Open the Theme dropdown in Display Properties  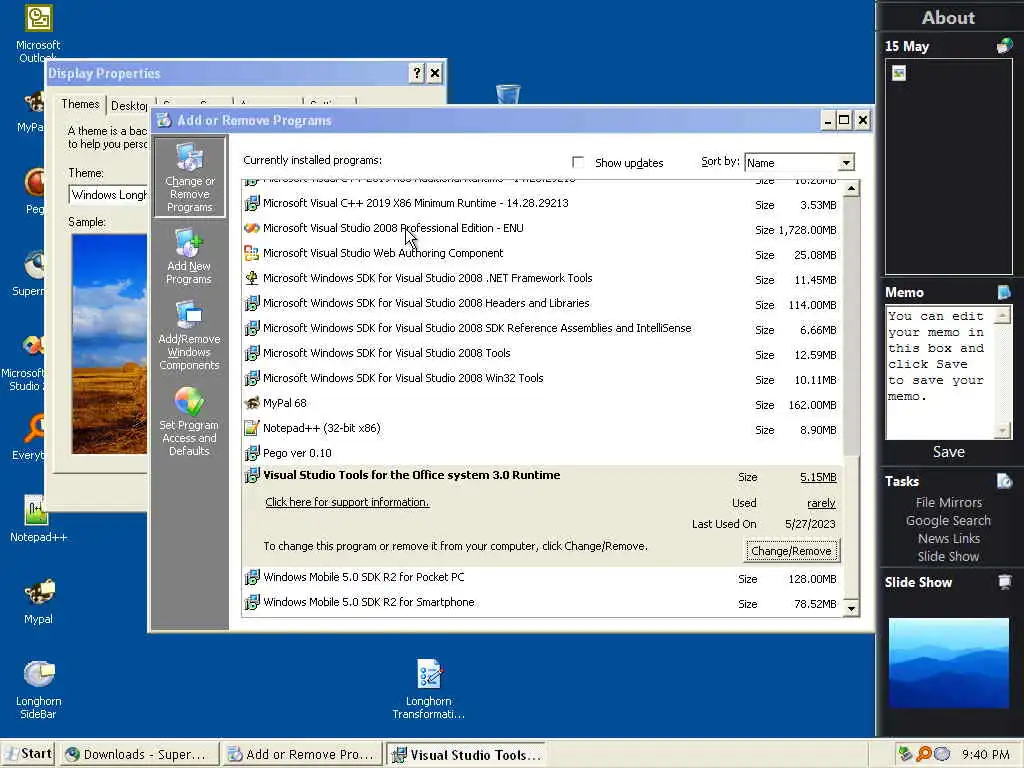[x=108, y=195]
